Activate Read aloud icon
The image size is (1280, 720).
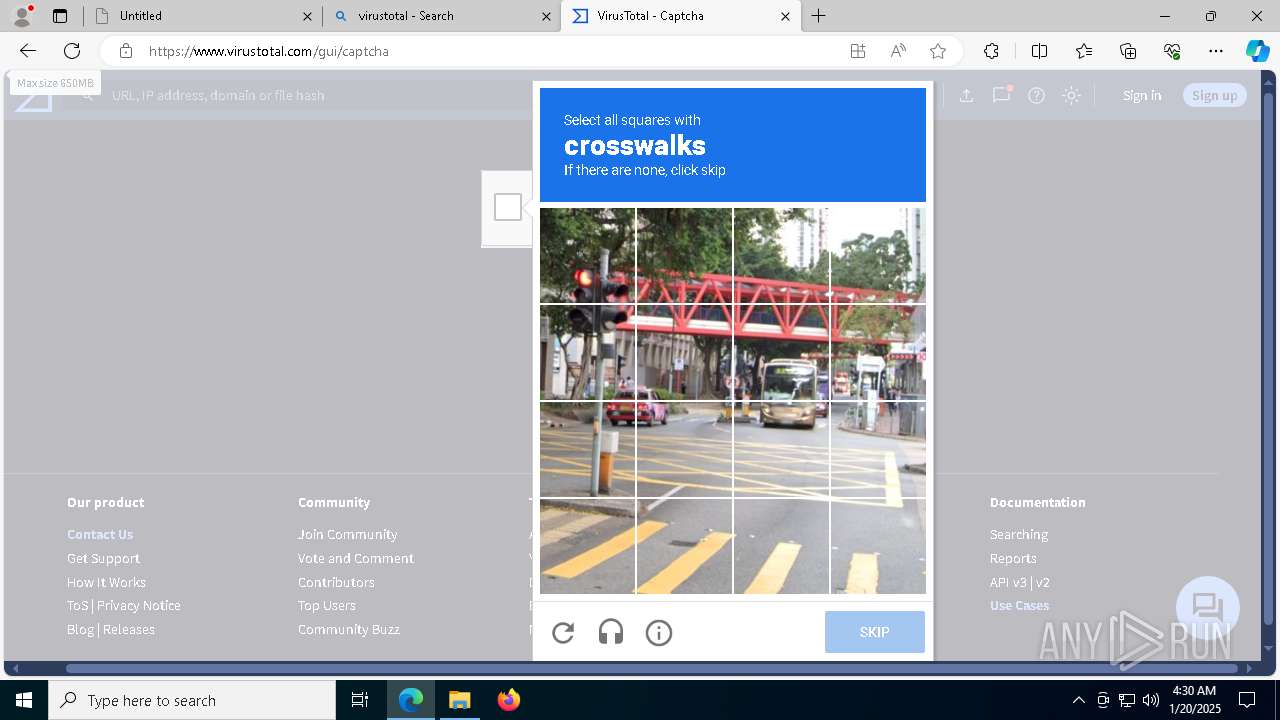[x=898, y=51]
